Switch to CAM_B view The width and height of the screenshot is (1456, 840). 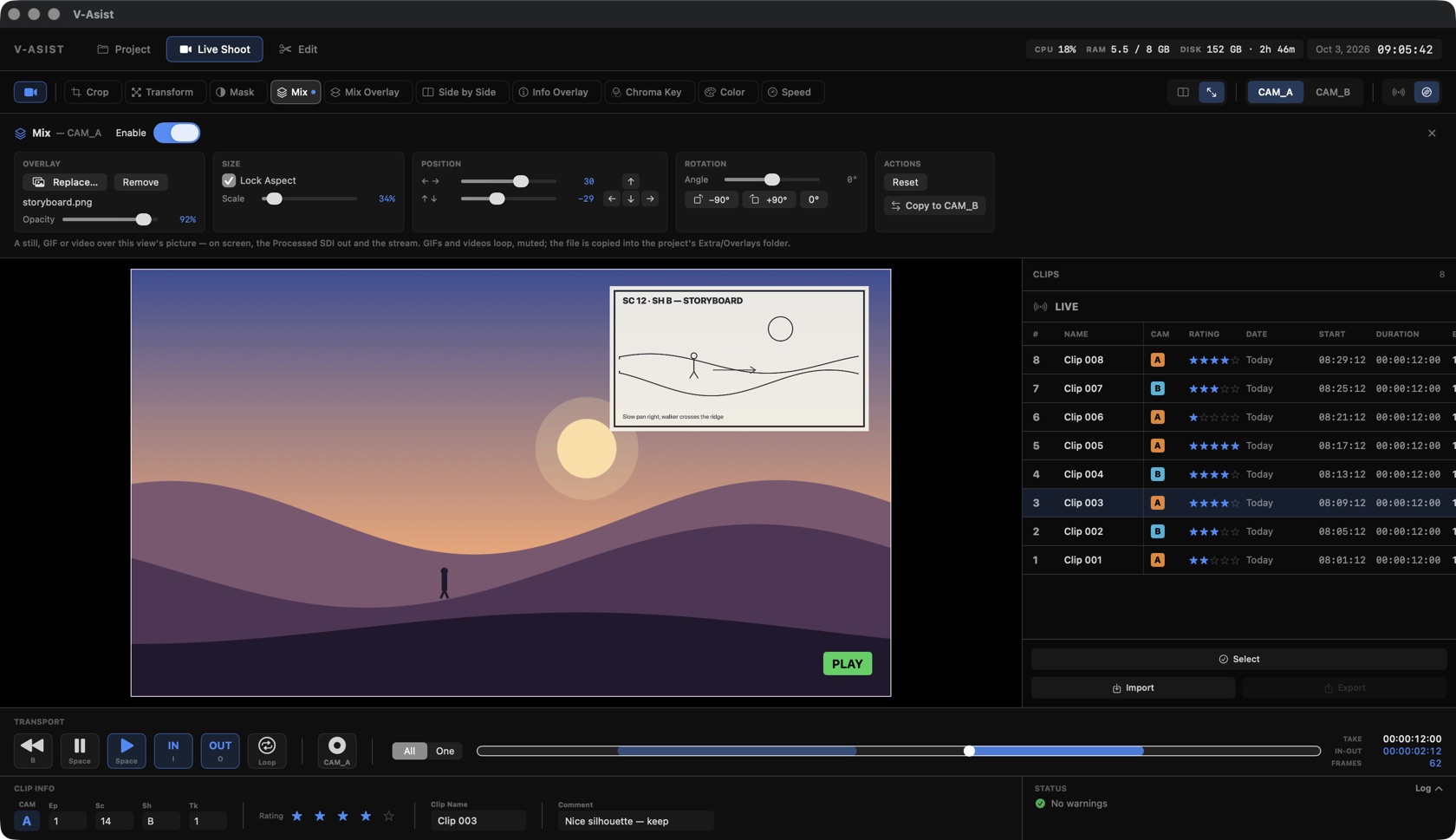point(1332,92)
